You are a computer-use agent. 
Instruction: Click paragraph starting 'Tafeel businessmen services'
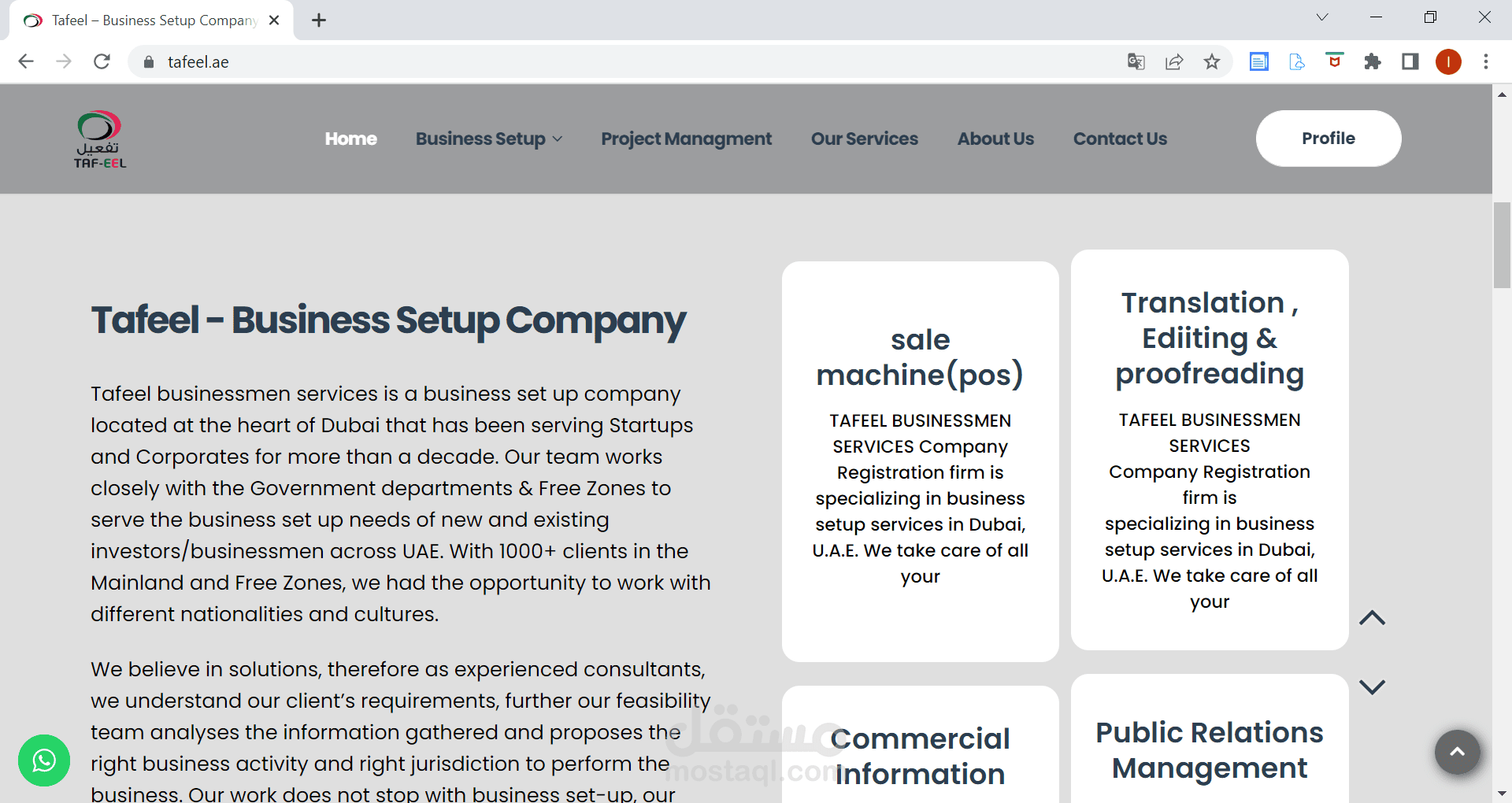click(x=401, y=504)
